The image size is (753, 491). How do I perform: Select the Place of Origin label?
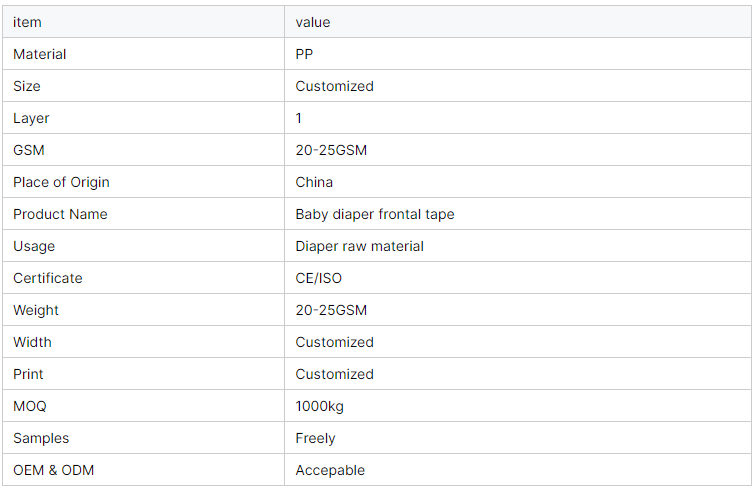(61, 182)
